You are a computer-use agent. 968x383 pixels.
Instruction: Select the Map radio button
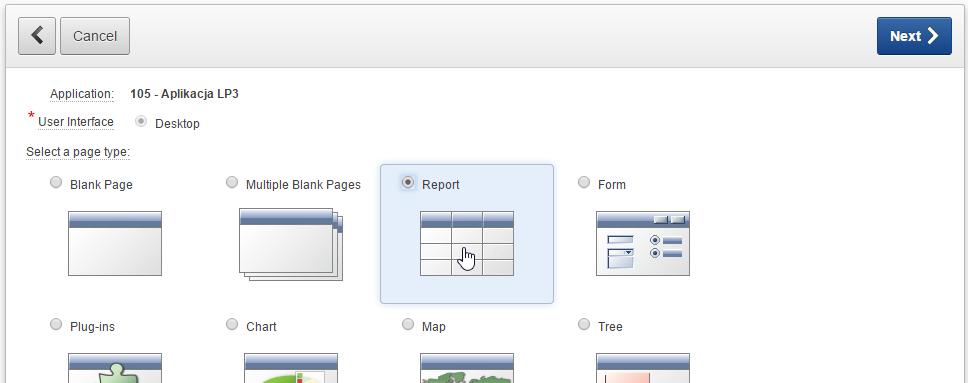(408, 324)
